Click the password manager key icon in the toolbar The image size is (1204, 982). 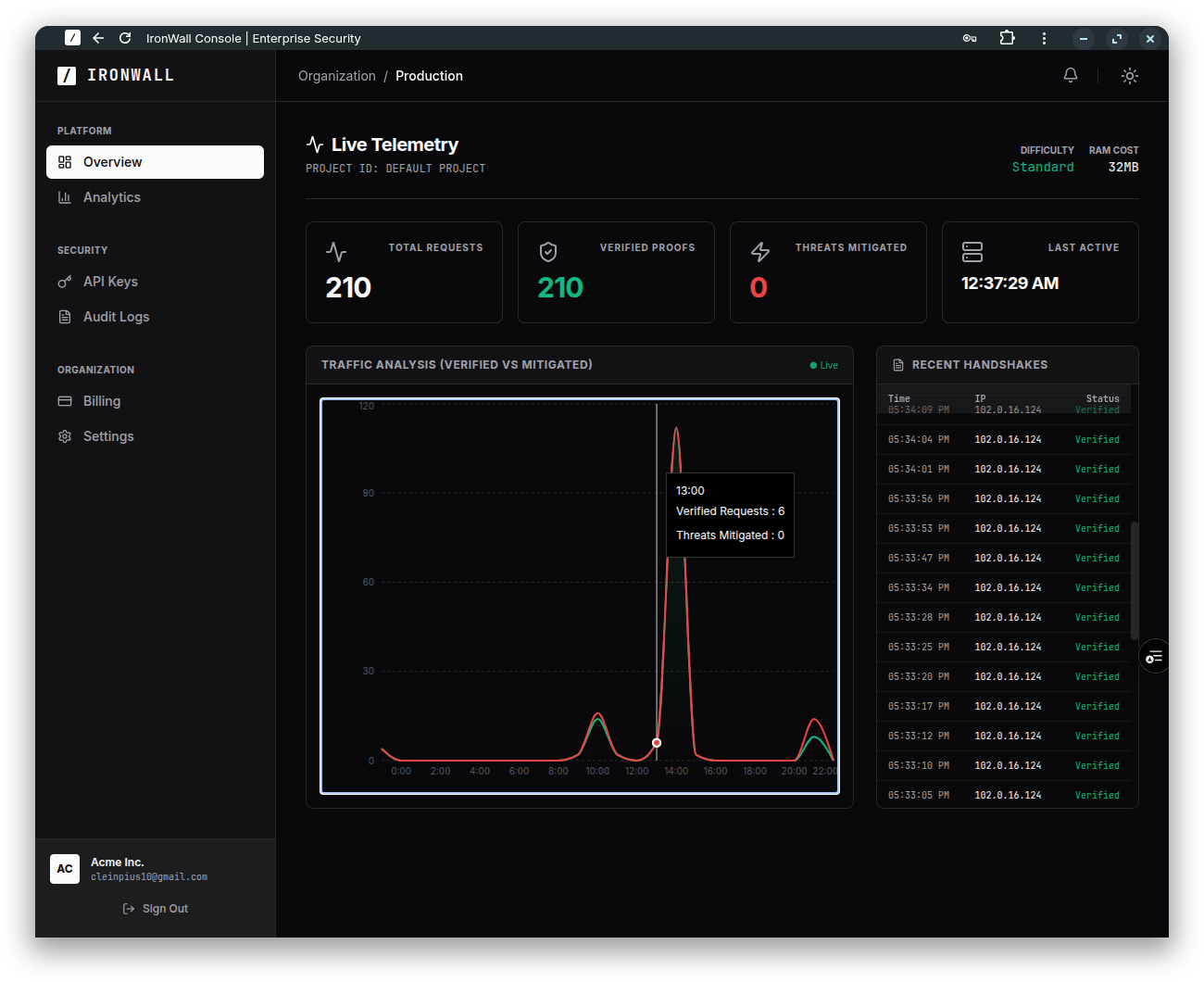click(x=970, y=38)
